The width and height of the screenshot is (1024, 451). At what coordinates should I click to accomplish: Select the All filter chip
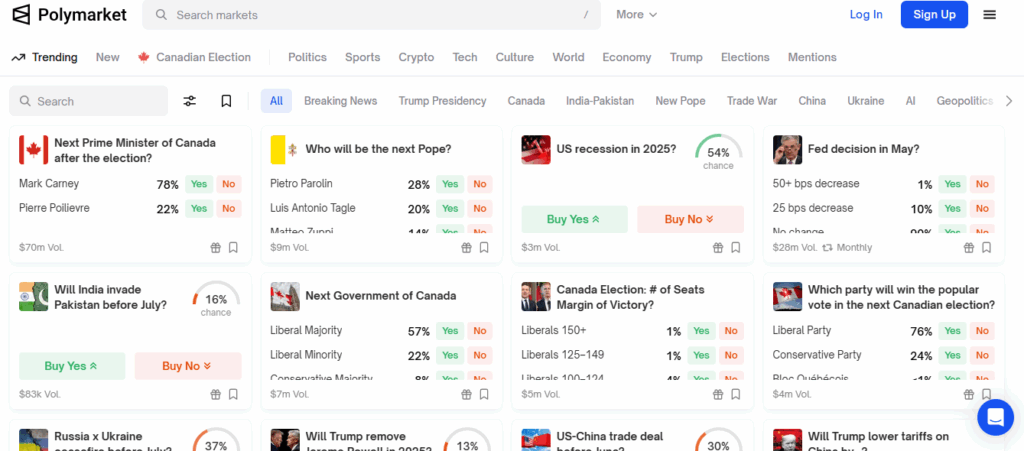[x=276, y=101]
